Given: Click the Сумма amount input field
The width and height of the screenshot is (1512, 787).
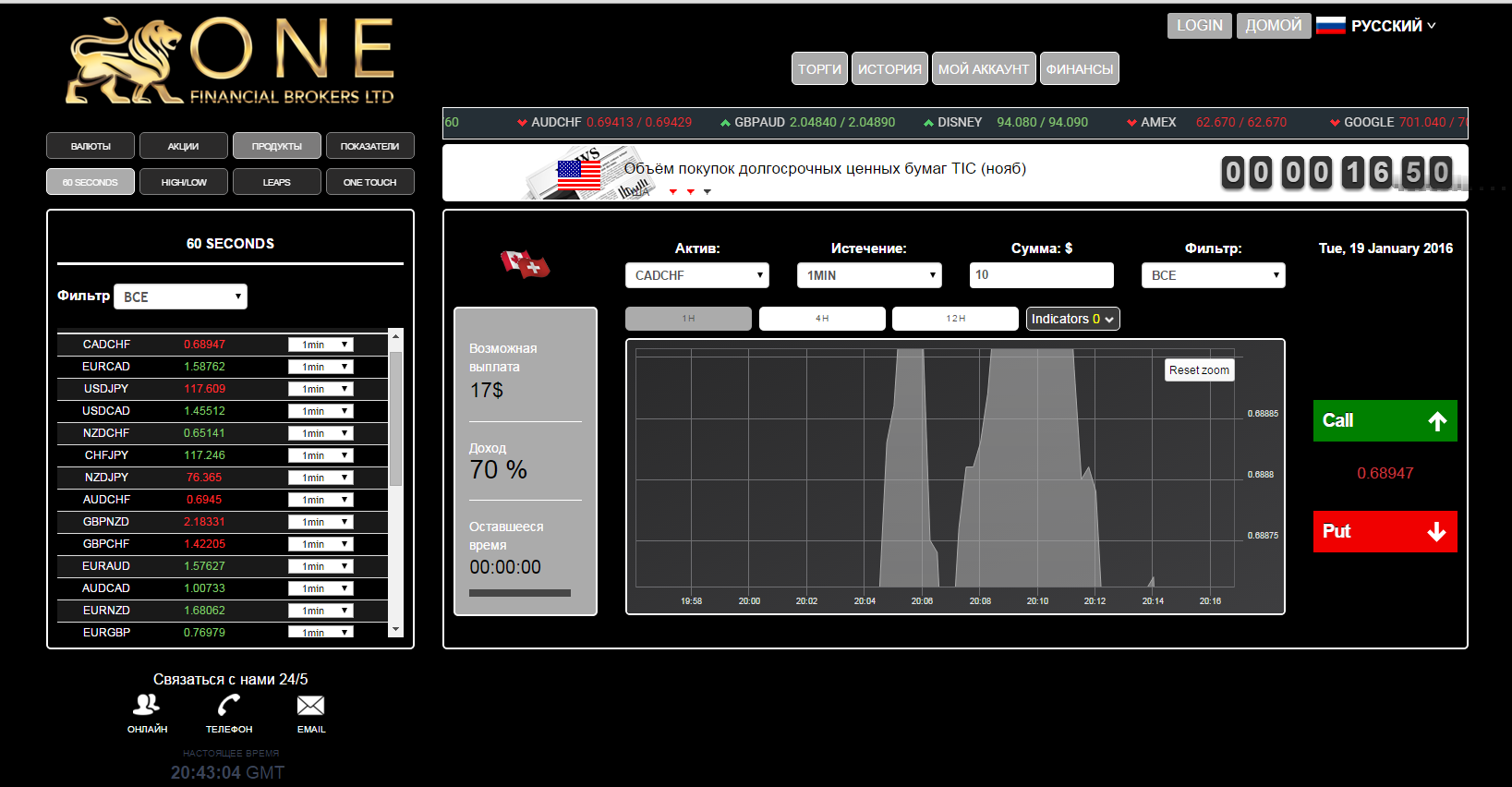Looking at the screenshot, I should point(1042,275).
